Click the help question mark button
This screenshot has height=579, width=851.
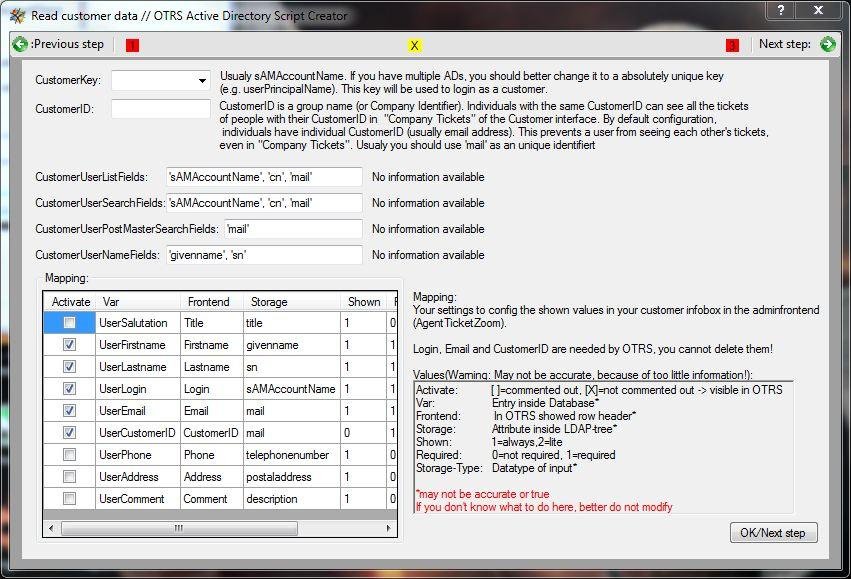pos(780,10)
